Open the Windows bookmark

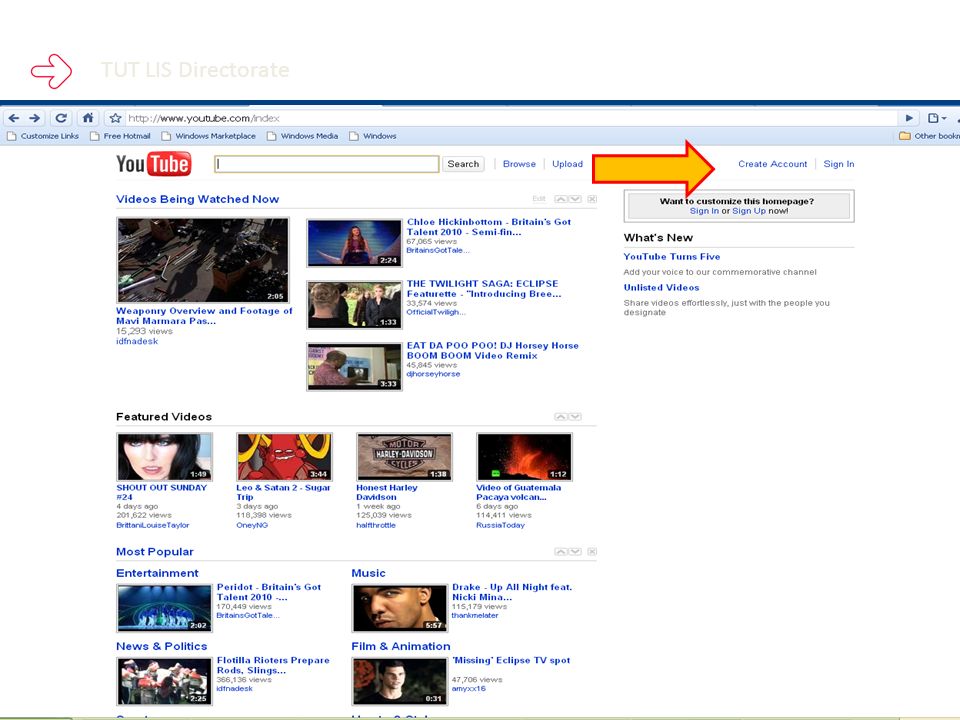373,136
